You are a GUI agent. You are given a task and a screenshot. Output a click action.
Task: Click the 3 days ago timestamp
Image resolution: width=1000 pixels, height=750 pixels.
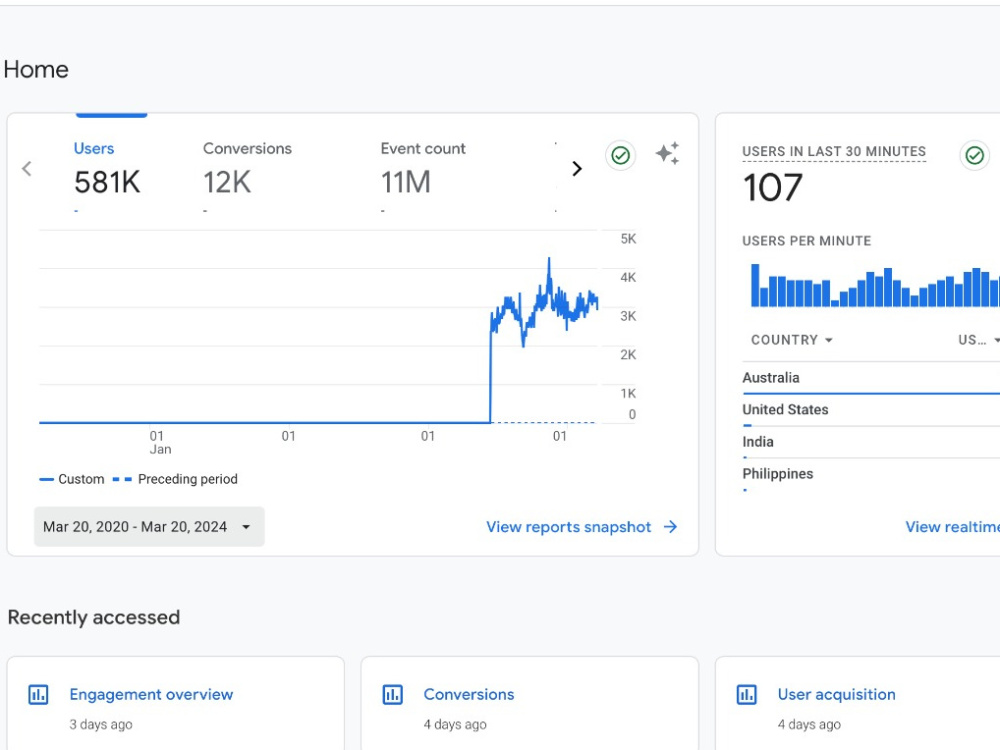click(101, 724)
